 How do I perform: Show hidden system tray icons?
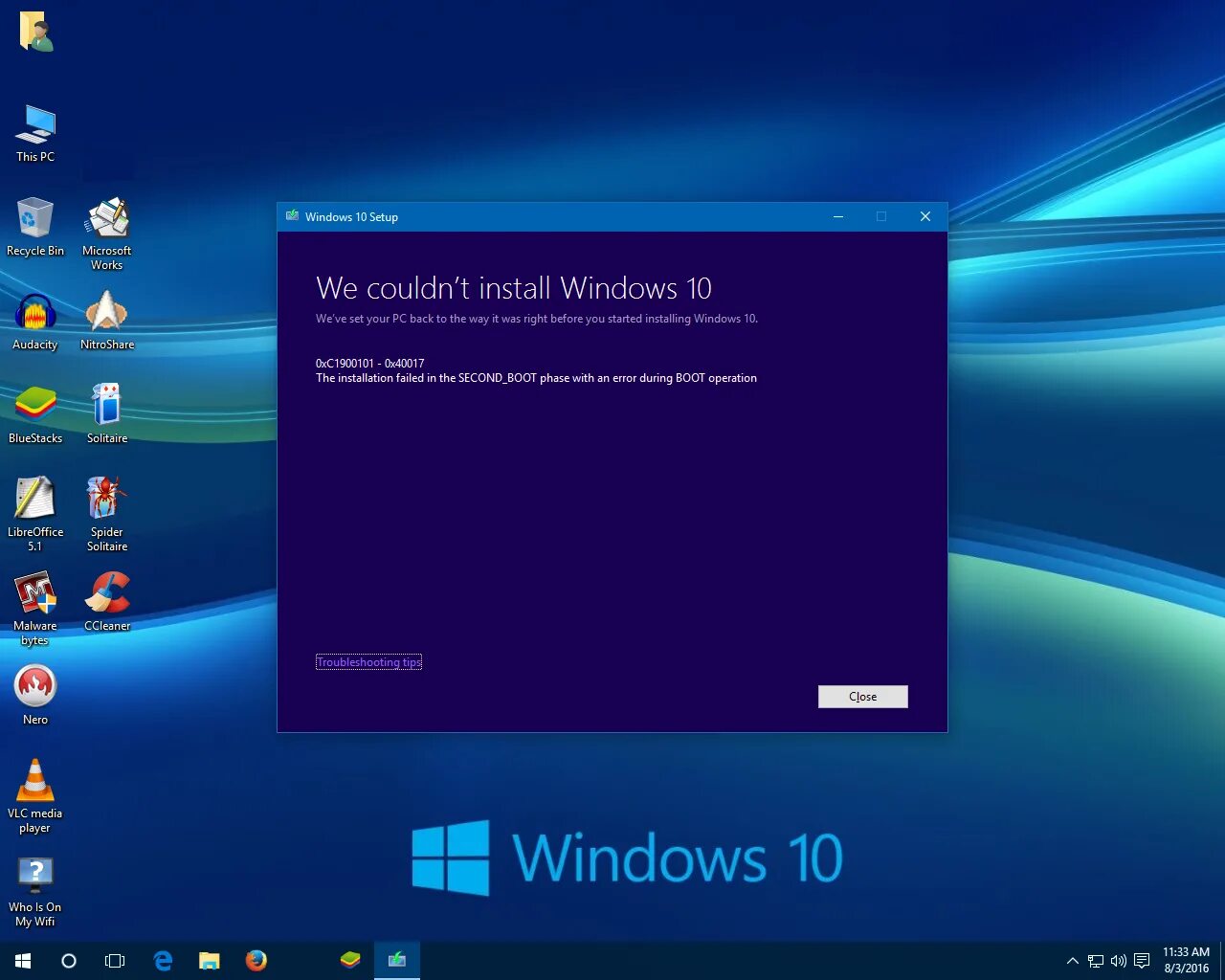[x=1073, y=961]
